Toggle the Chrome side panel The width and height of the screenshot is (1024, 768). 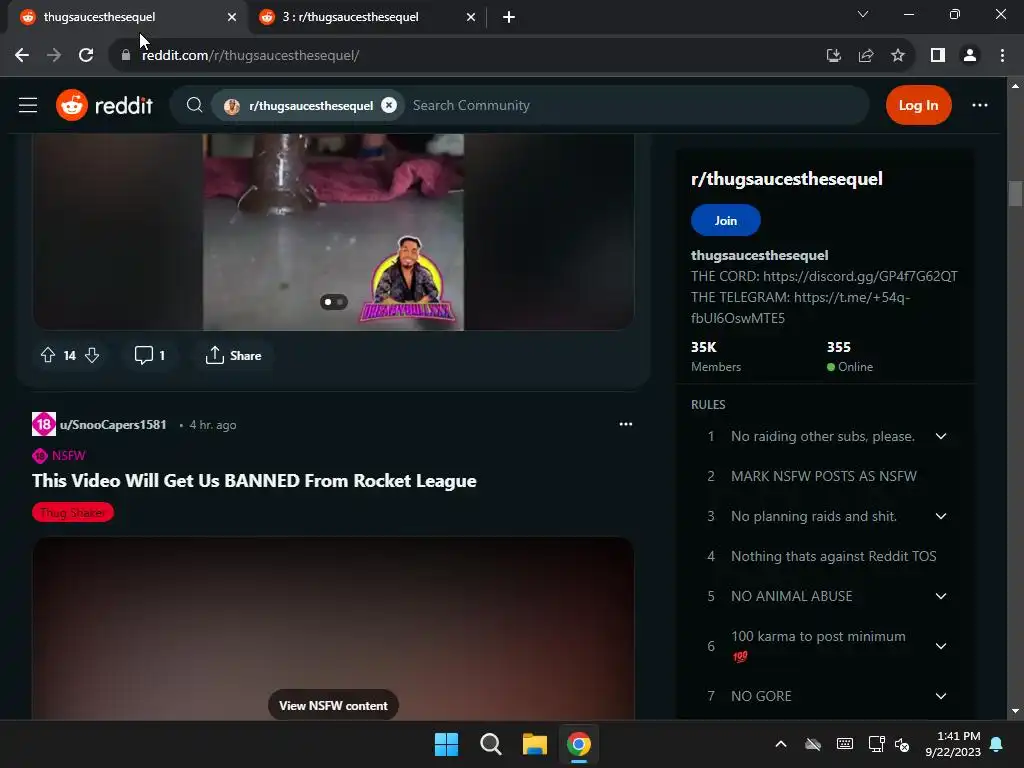click(x=938, y=56)
